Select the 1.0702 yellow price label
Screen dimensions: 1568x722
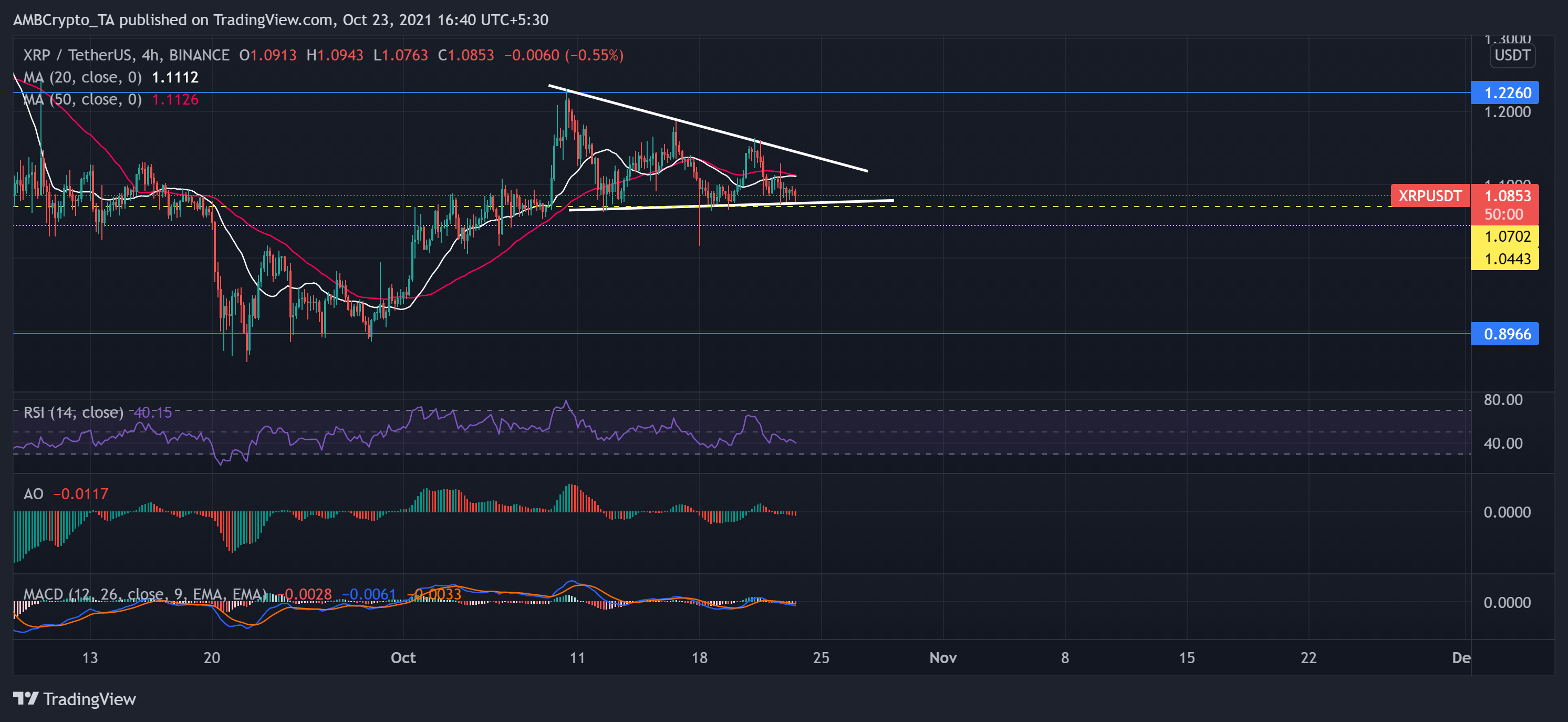(x=1504, y=236)
